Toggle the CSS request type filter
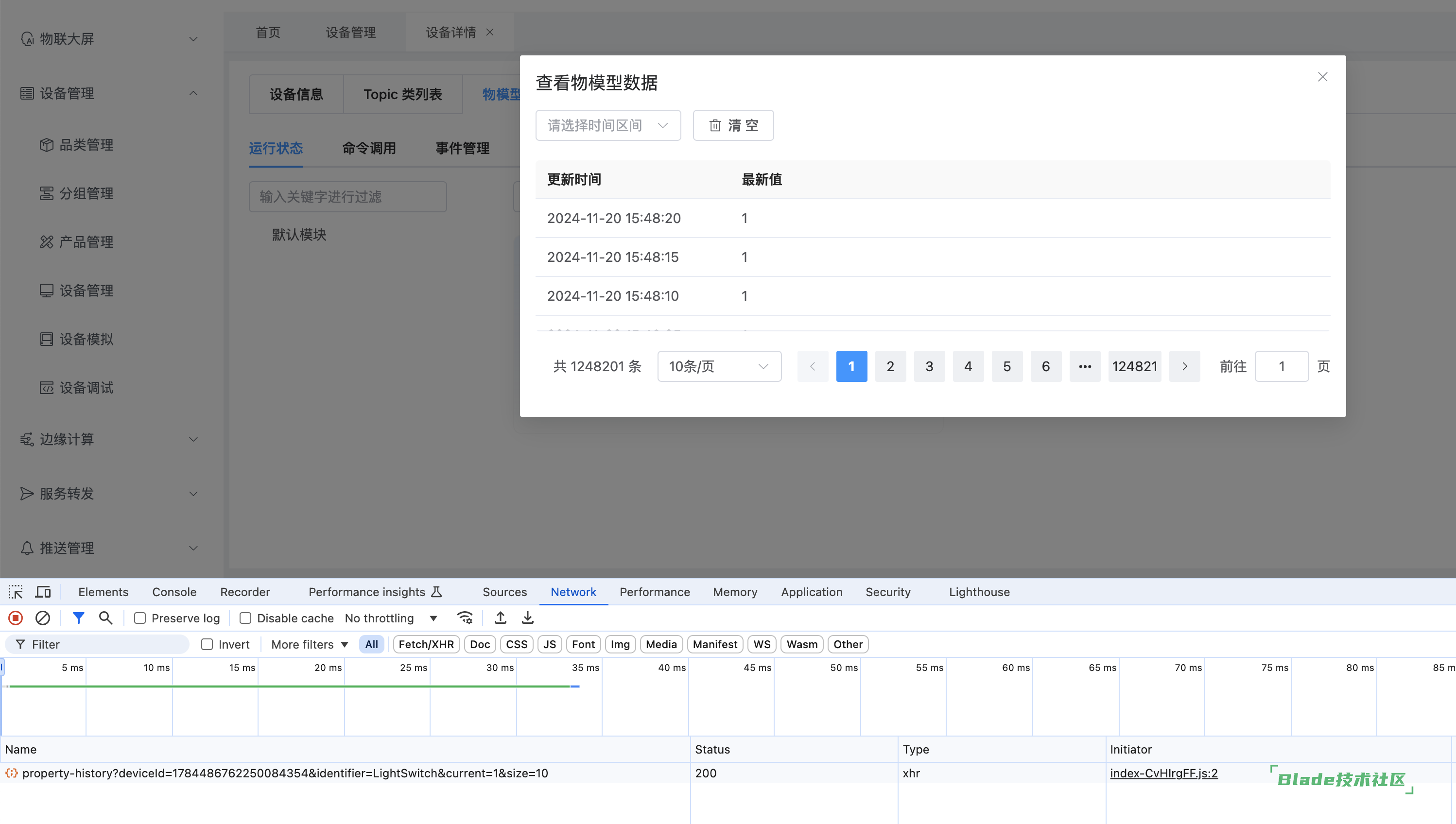Image resolution: width=1456 pixels, height=824 pixels. point(516,645)
